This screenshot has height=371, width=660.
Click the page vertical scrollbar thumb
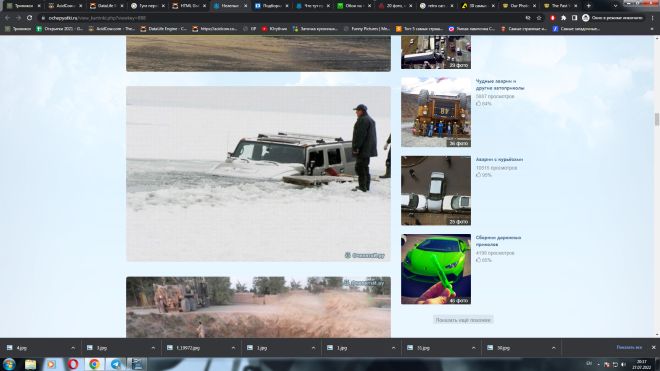[656, 119]
